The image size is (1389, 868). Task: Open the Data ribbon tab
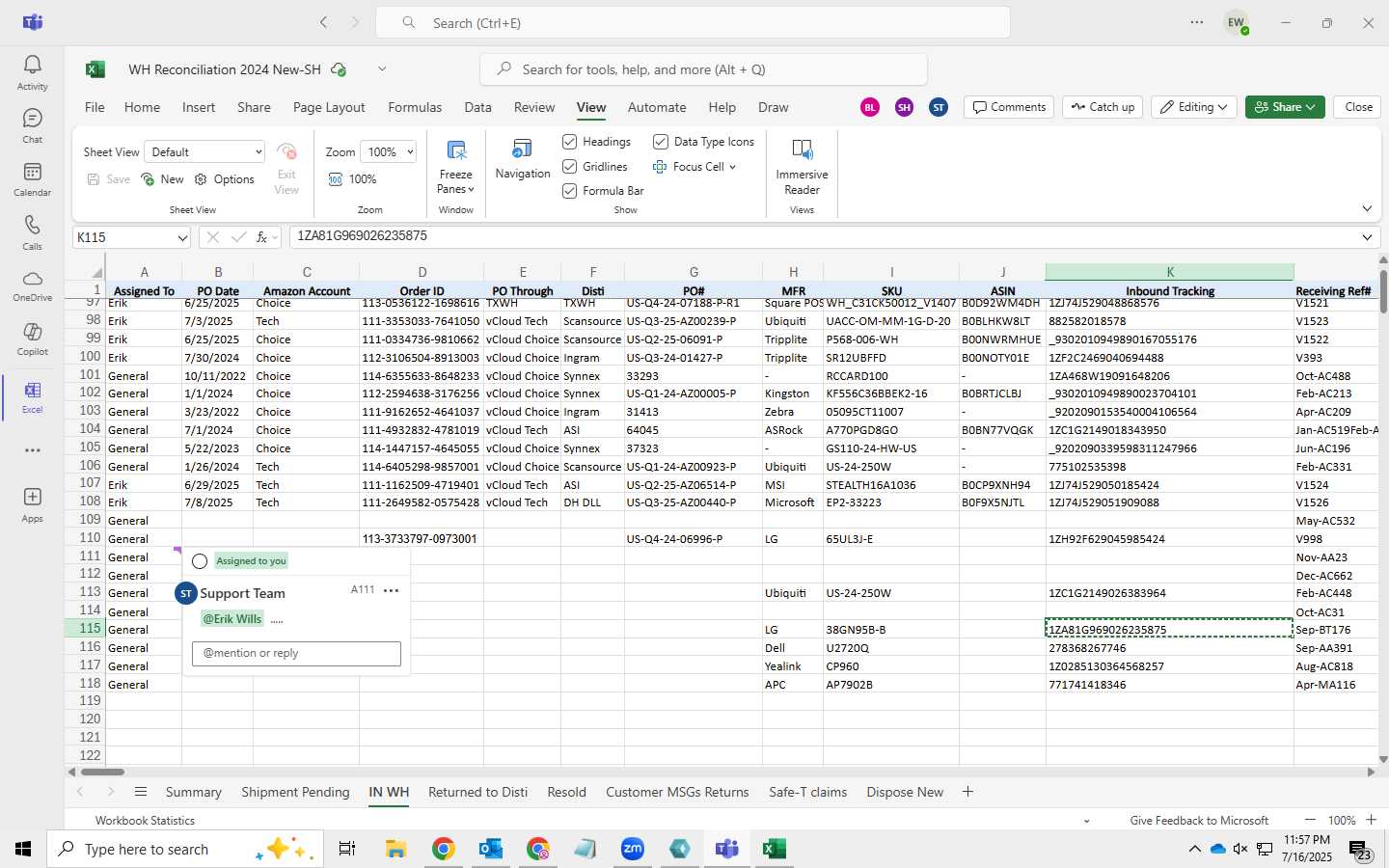pos(477,107)
